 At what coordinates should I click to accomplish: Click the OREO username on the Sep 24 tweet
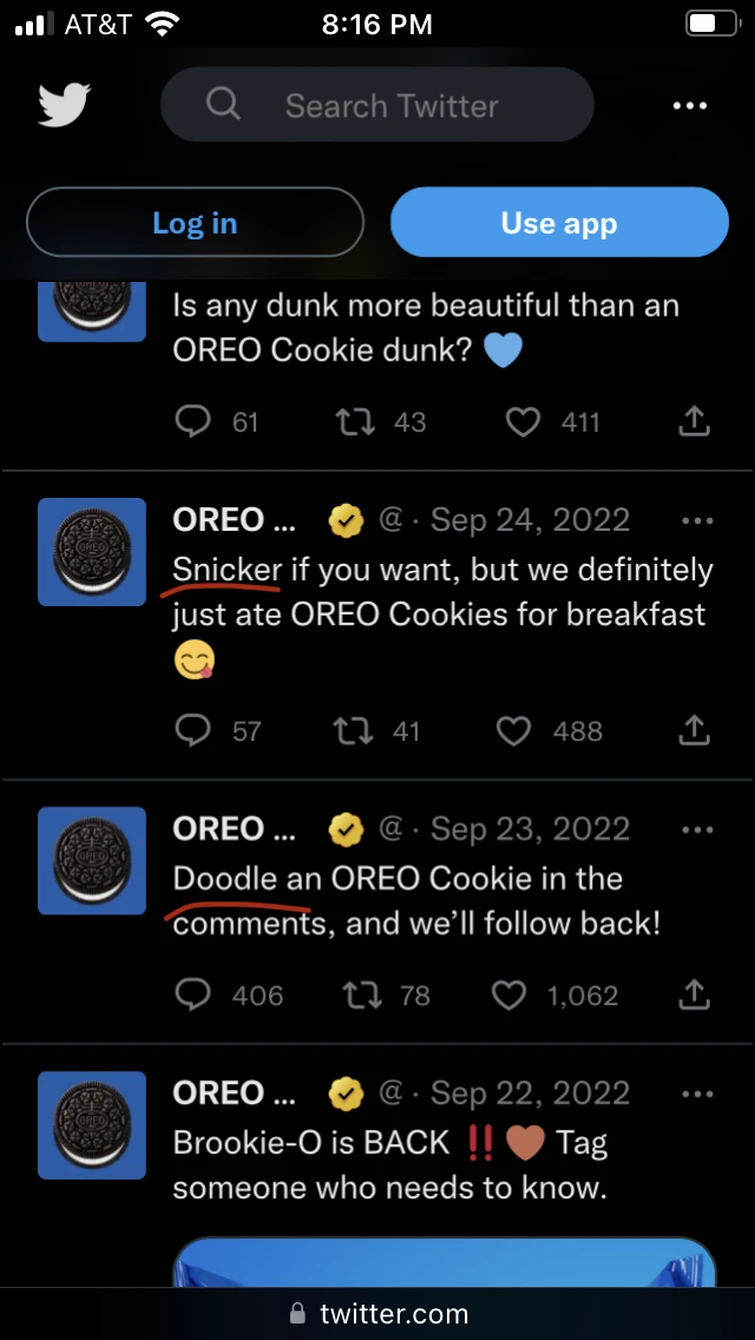coord(233,519)
